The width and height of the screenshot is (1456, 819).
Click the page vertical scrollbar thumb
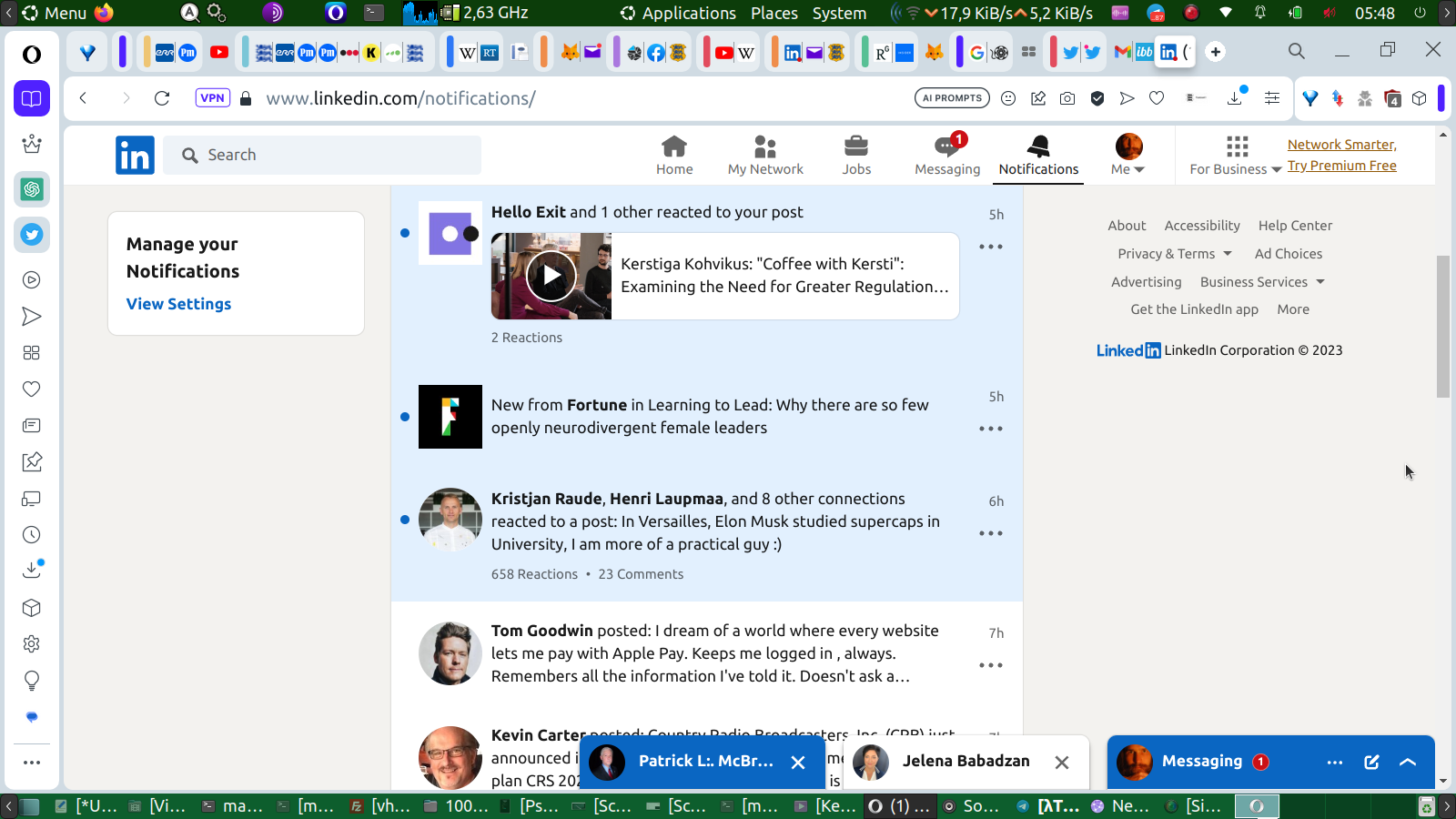click(1443, 327)
